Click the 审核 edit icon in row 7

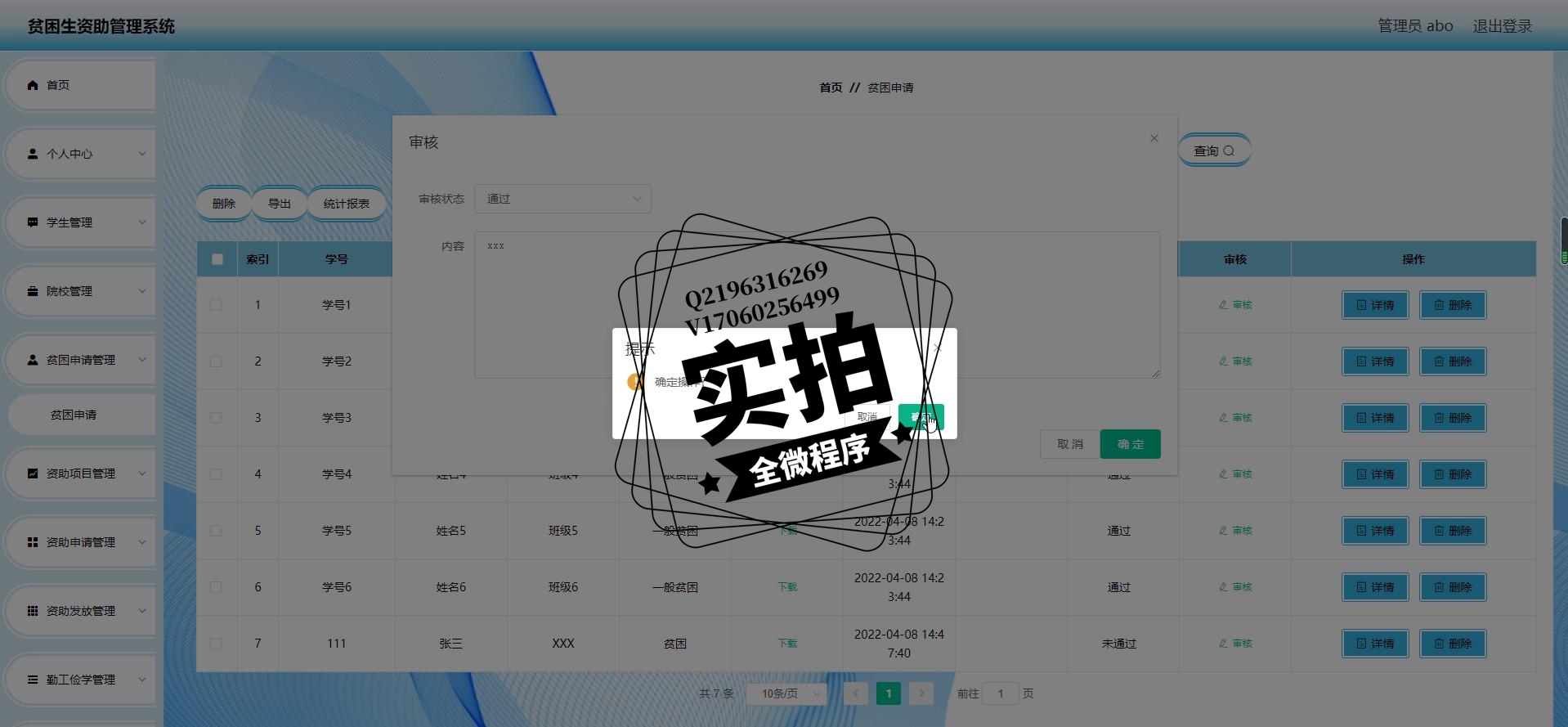tap(1235, 644)
